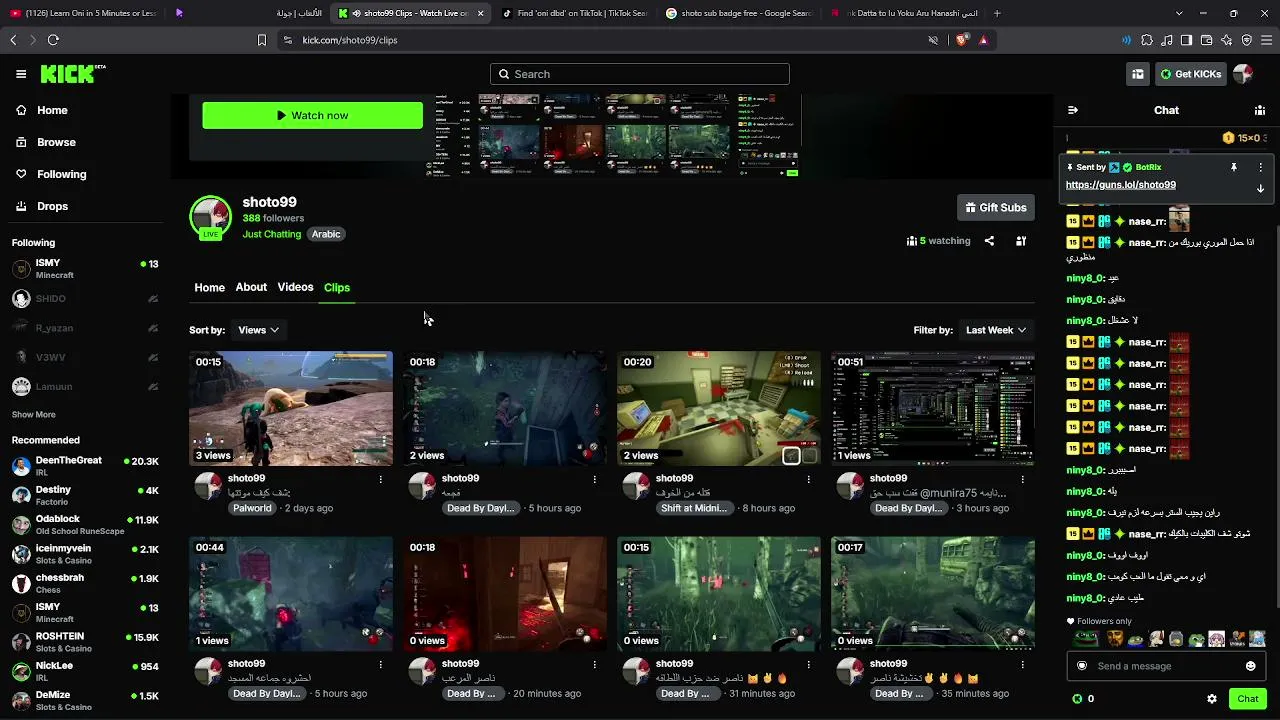Click the Send a message input
The width and height of the screenshot is (1280, 720).
(x=1166, y=666)
